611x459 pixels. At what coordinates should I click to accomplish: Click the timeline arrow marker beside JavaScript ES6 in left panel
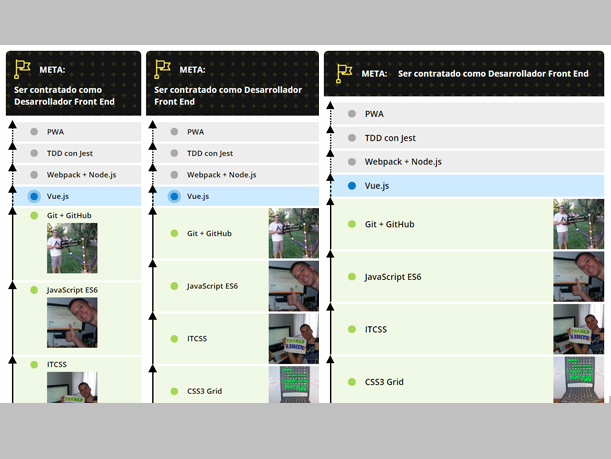coord(12,285)
